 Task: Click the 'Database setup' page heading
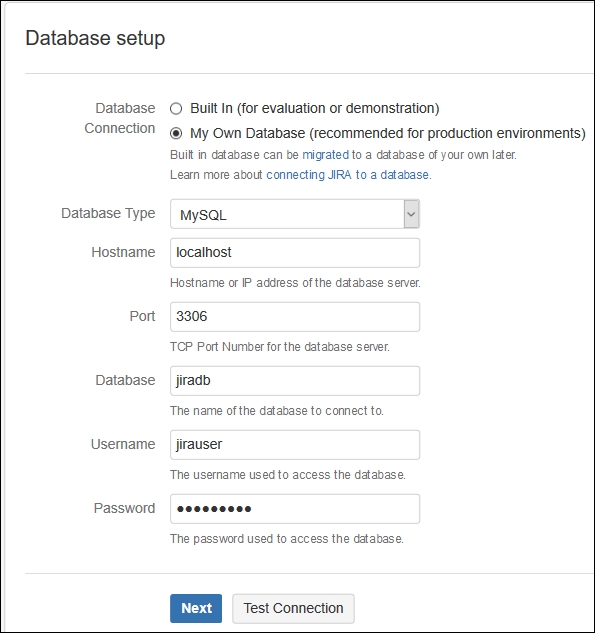(x=95, y=39)
